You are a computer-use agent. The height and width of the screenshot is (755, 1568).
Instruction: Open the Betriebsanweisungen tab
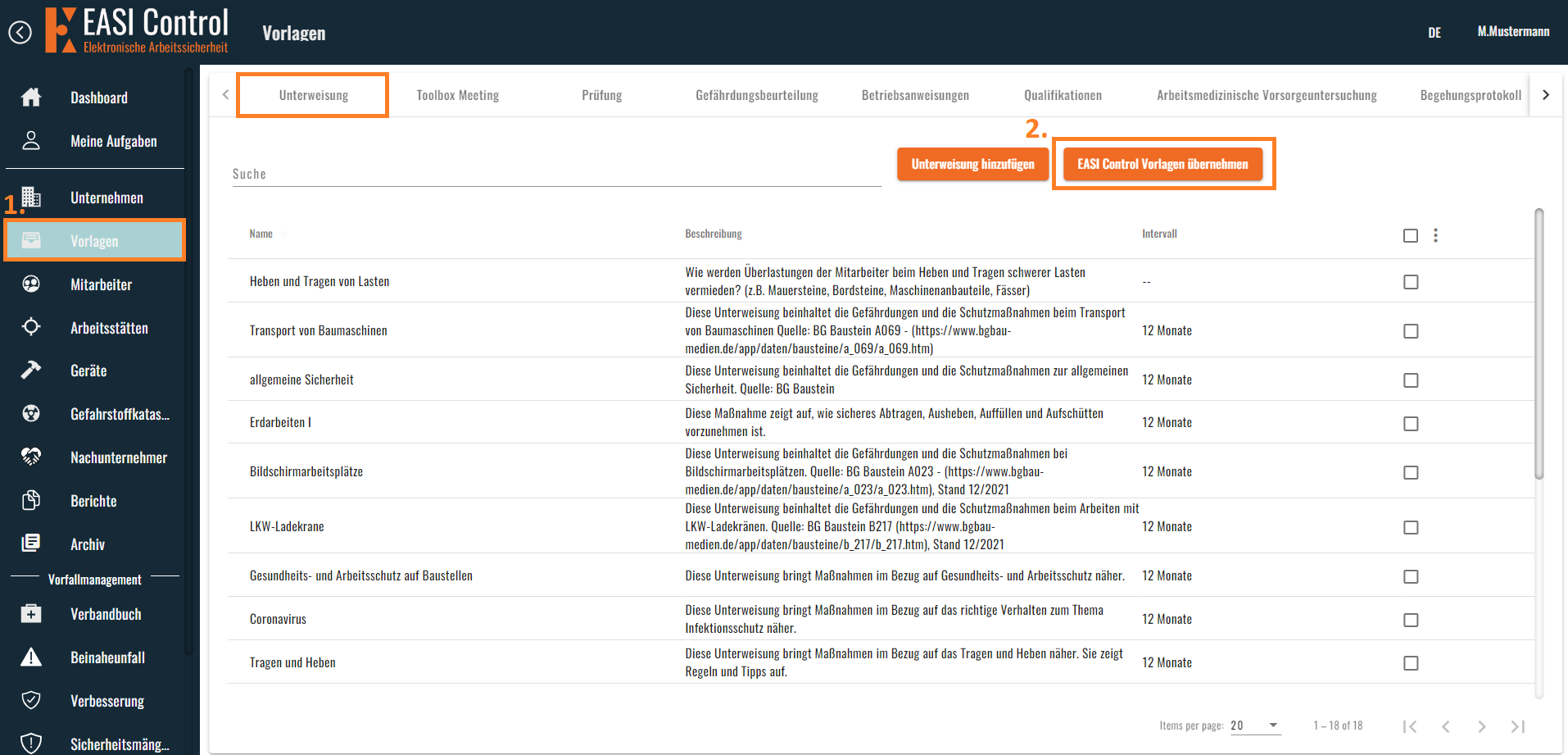coord(915,95)
